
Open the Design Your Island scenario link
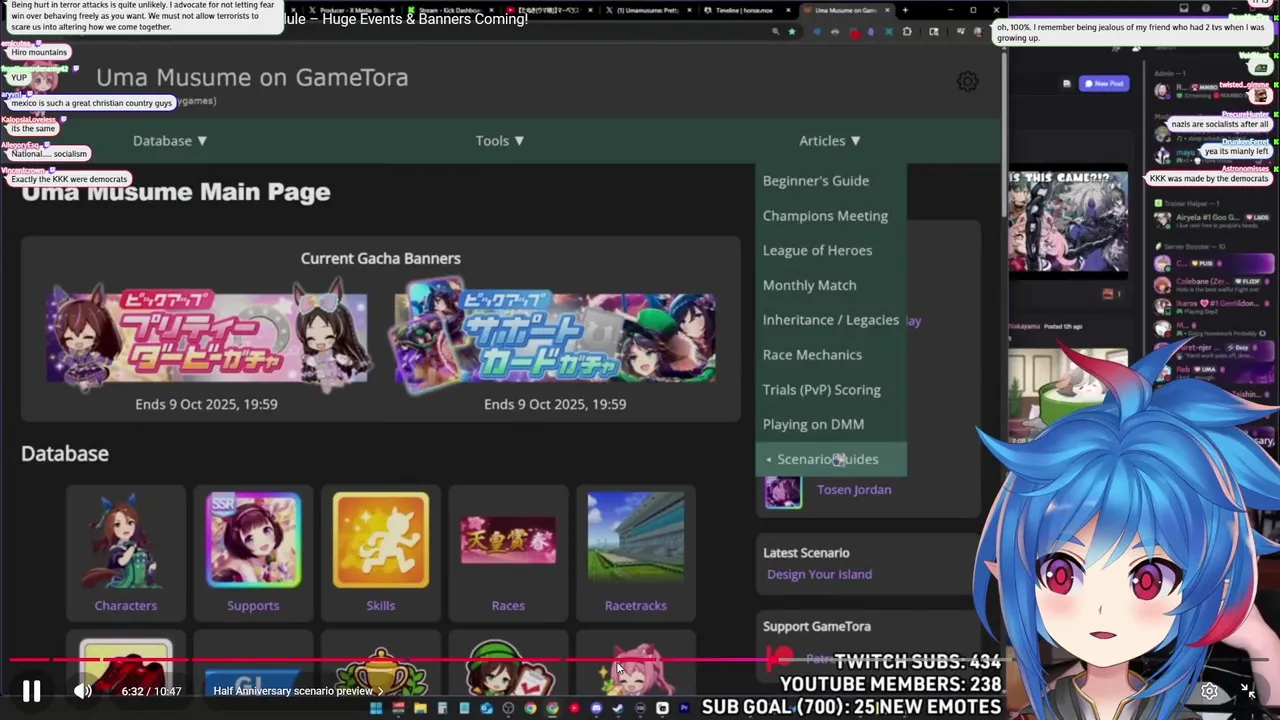tap(819, 574)
